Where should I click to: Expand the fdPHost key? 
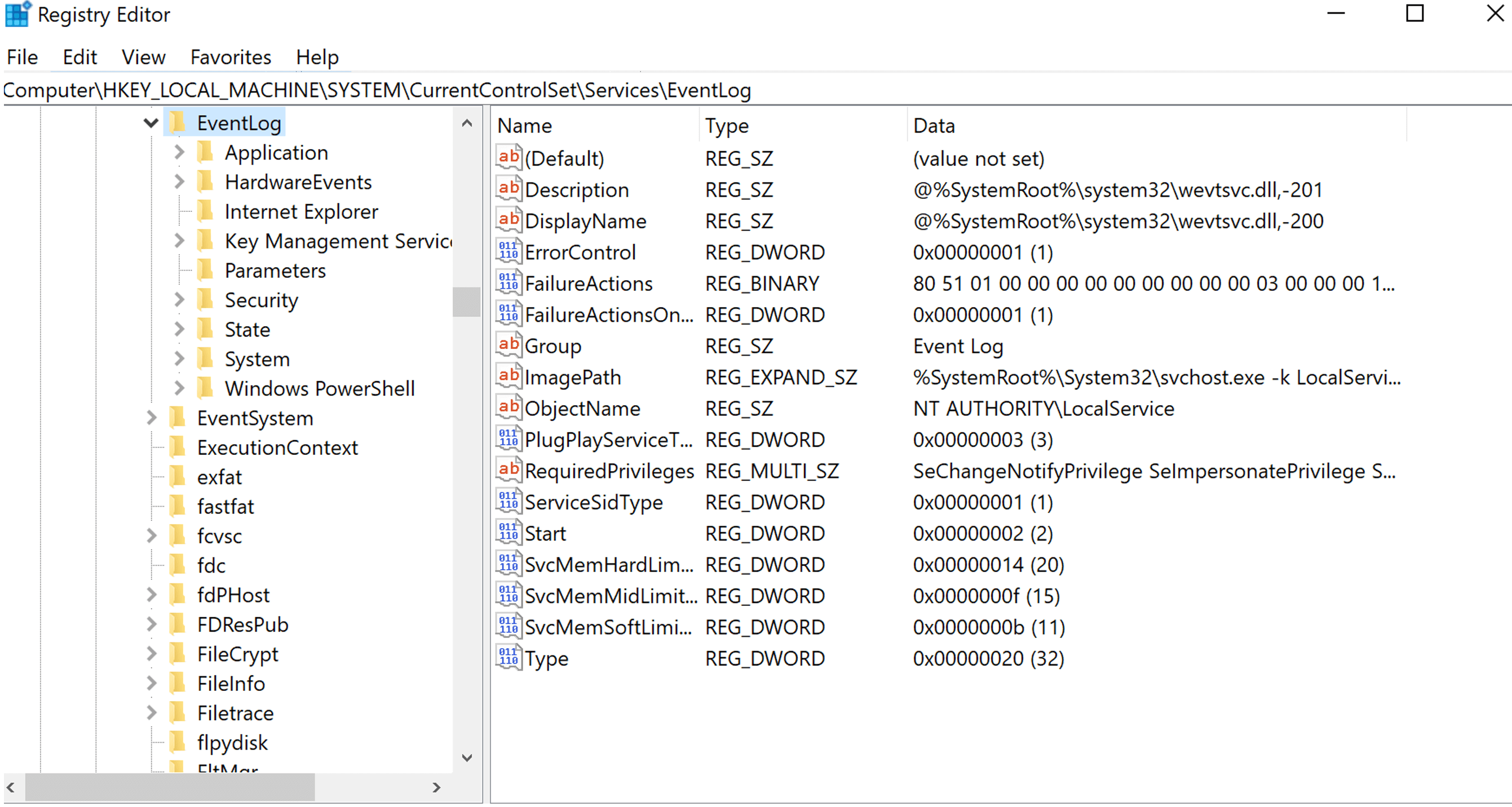click(x=152, y=595)
